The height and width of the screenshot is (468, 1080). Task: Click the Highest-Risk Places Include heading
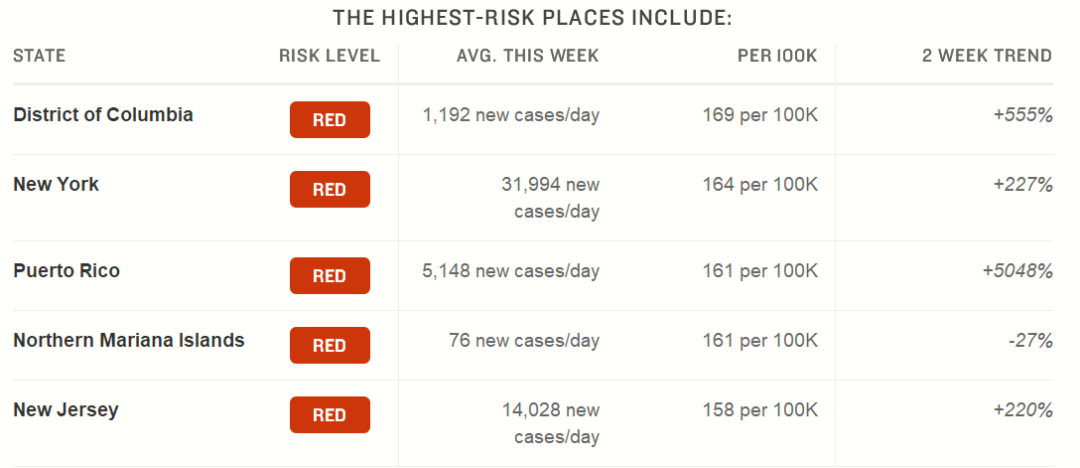point(532,18)
